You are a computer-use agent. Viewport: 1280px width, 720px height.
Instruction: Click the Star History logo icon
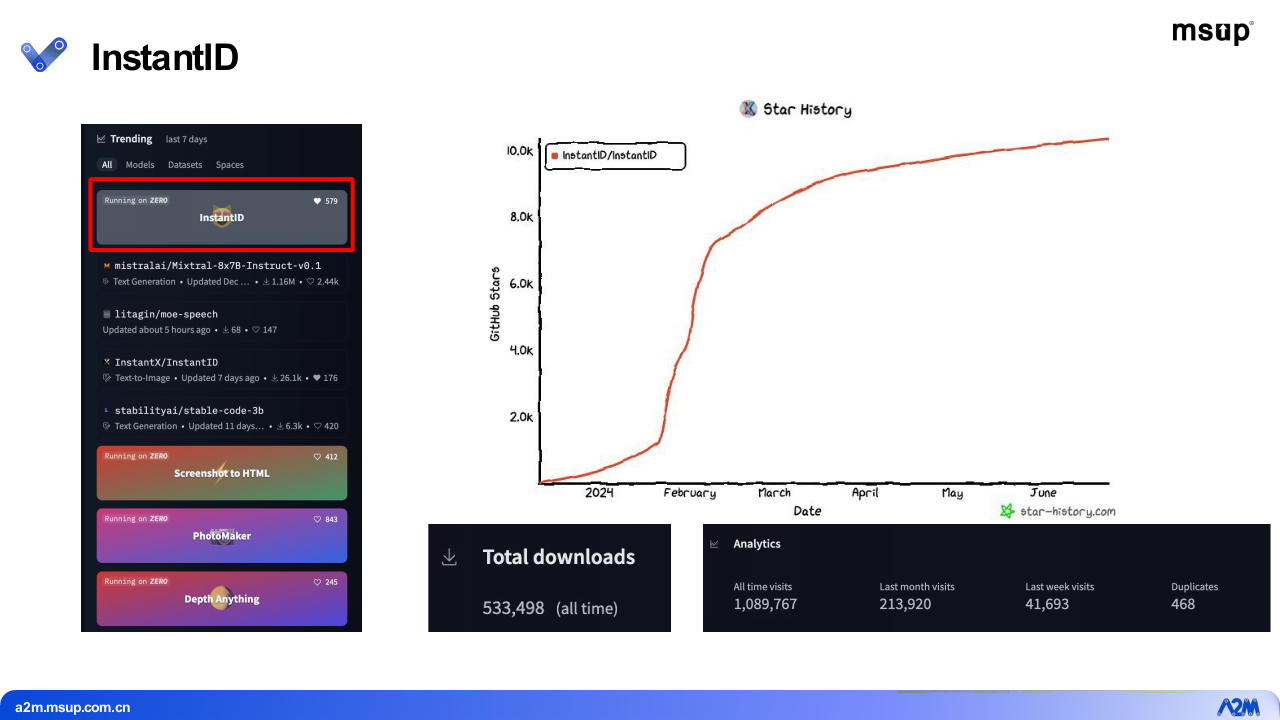click(748, 109)
